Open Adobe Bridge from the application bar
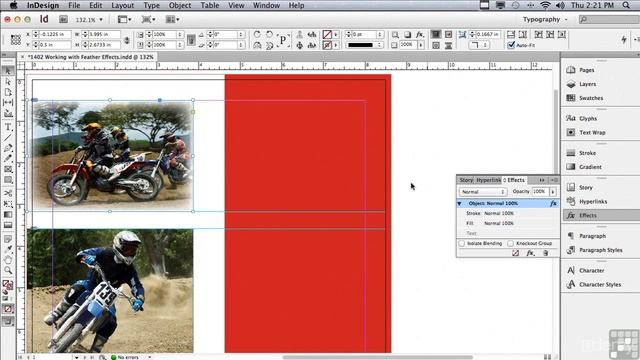This screenshot has height=360, width=640. point(63,19)
